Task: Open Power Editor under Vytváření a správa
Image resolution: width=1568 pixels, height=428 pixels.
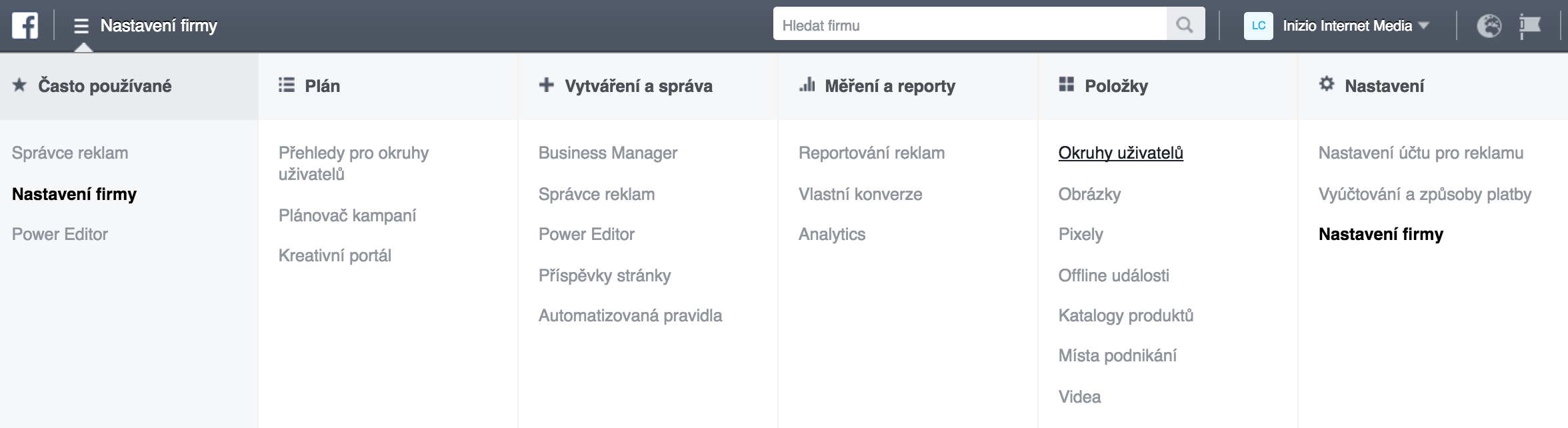Action: [587, 234]
